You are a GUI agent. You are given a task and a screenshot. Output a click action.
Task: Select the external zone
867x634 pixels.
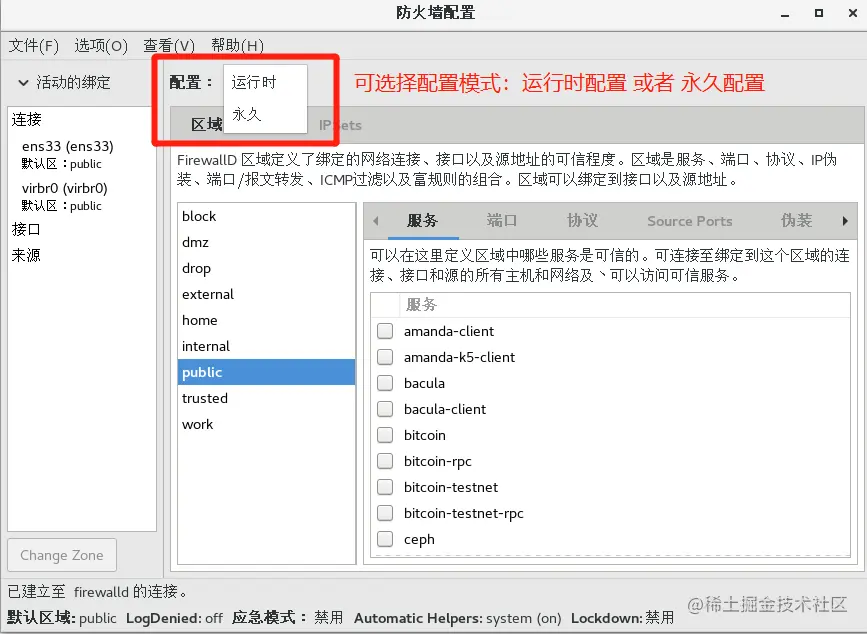point(266,294)
